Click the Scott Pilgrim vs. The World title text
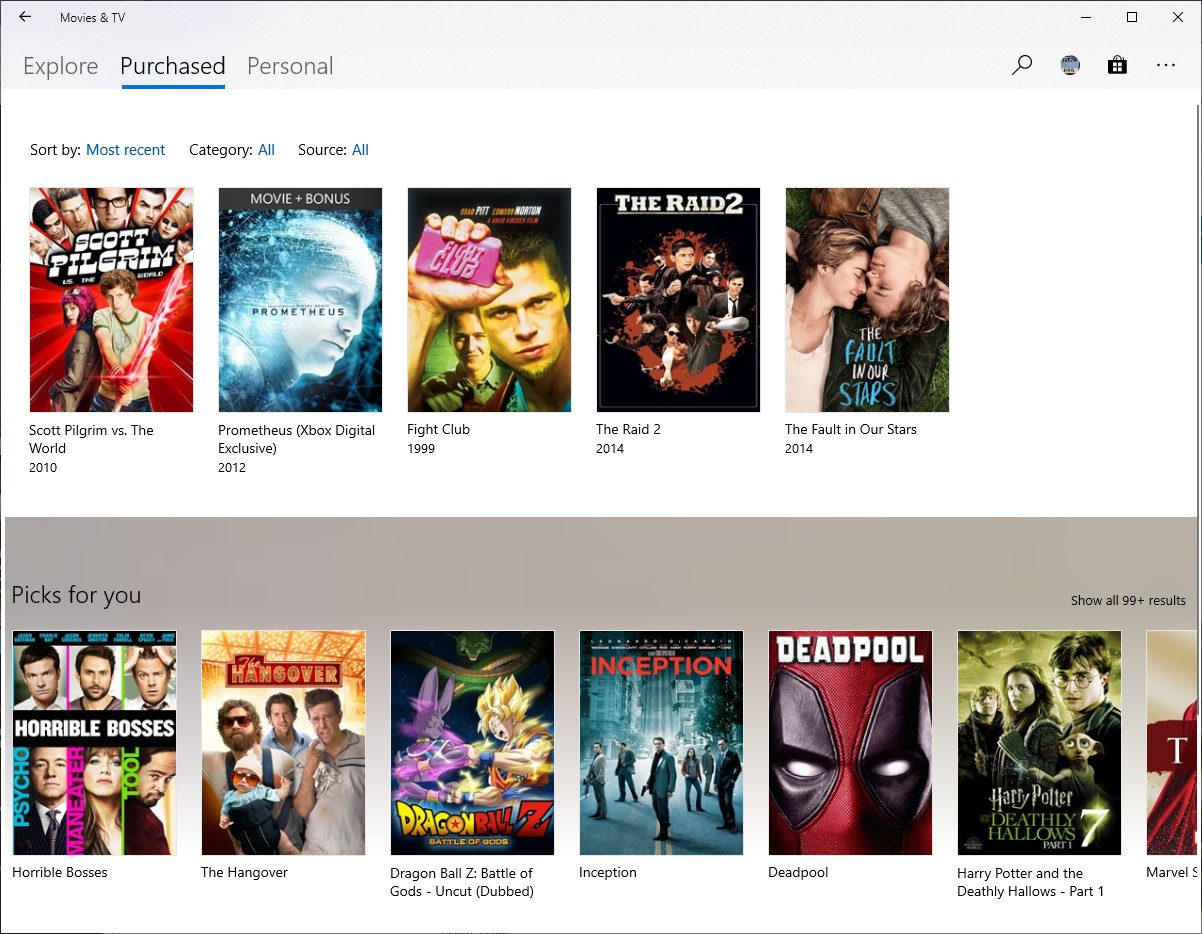 tap(91, 439)
